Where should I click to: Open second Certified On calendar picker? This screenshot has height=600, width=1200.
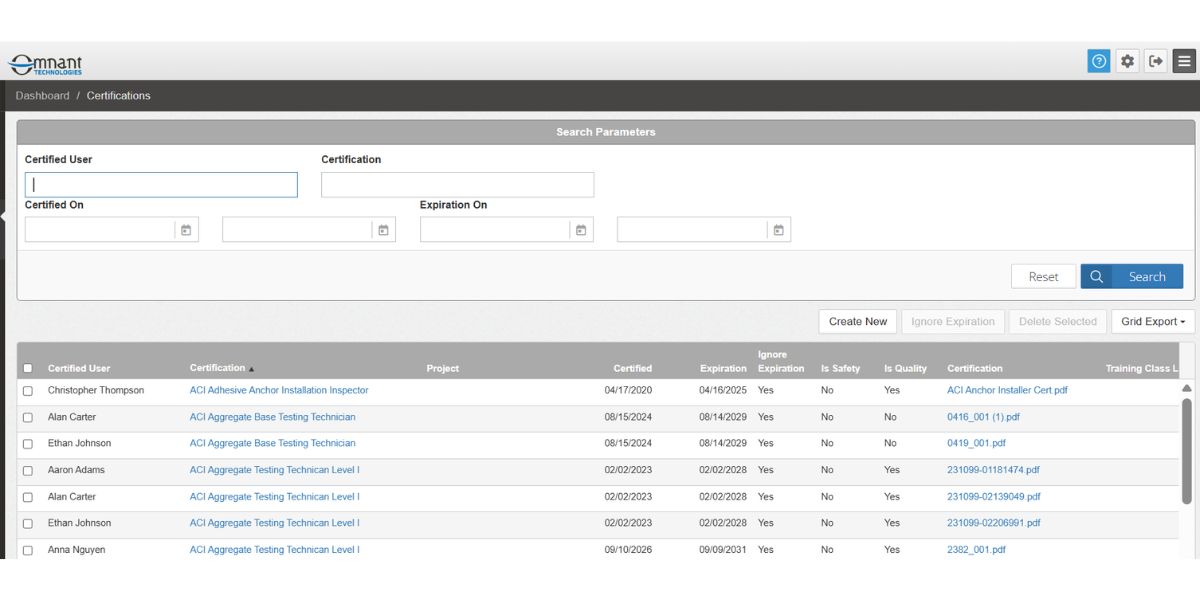(x=383, y=230)
